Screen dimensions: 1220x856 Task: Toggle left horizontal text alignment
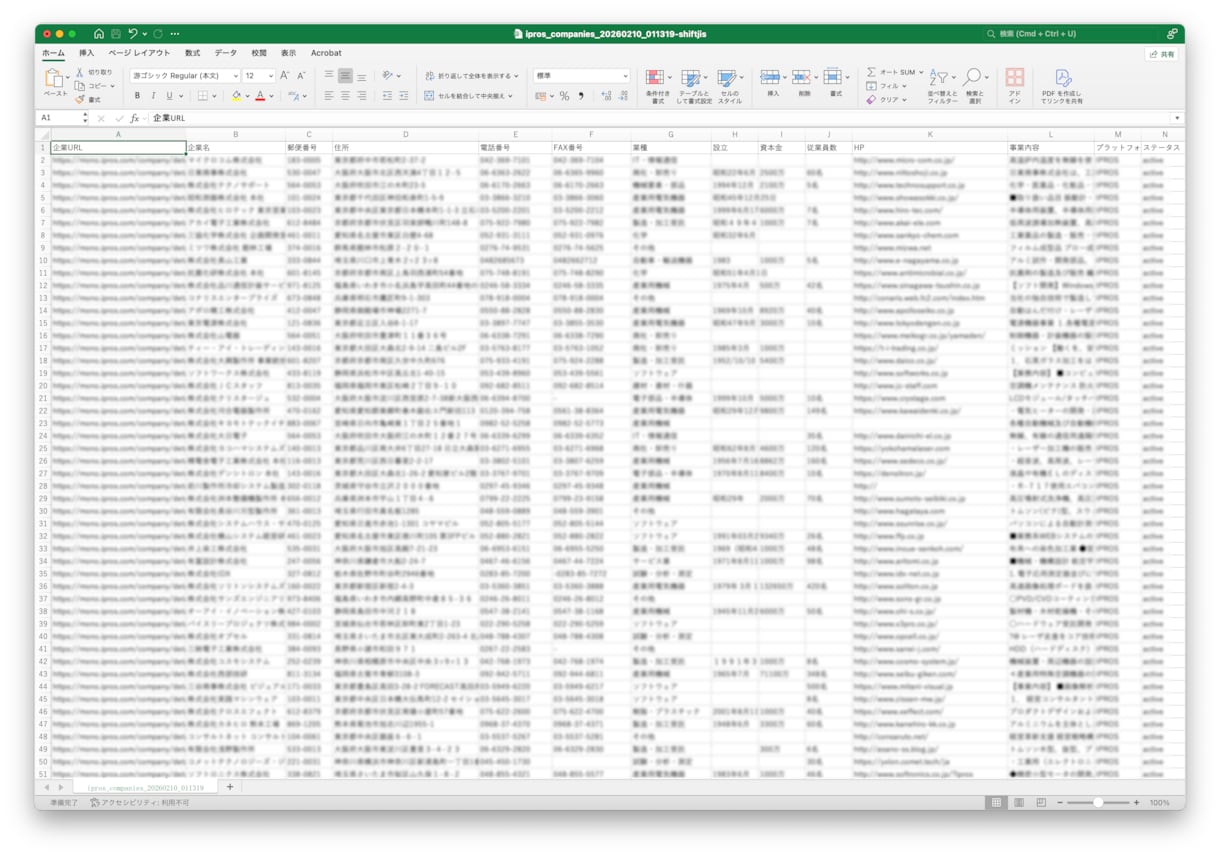pyautogui.click(x=328, y=96)
